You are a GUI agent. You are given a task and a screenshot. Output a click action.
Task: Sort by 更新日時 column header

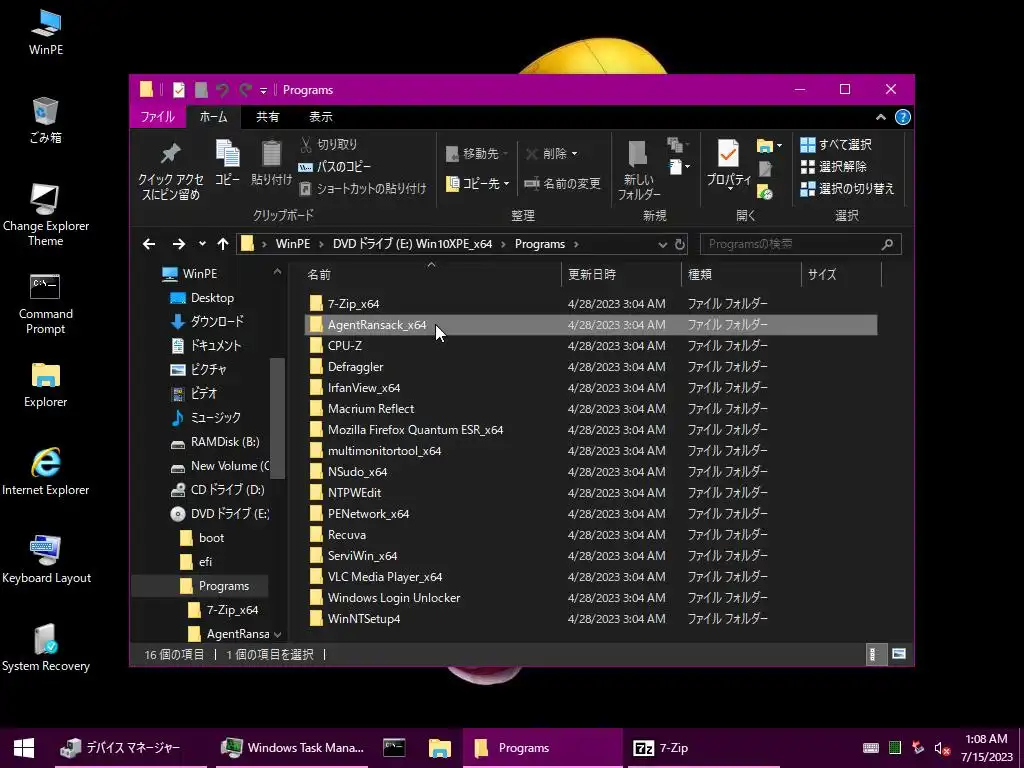click(621, 275)
